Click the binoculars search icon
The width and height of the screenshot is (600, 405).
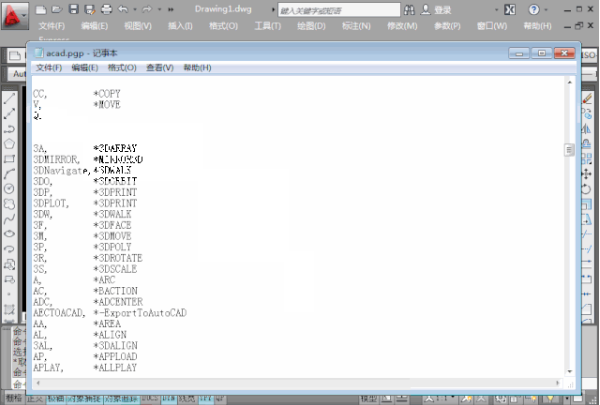tap(409, 10)
